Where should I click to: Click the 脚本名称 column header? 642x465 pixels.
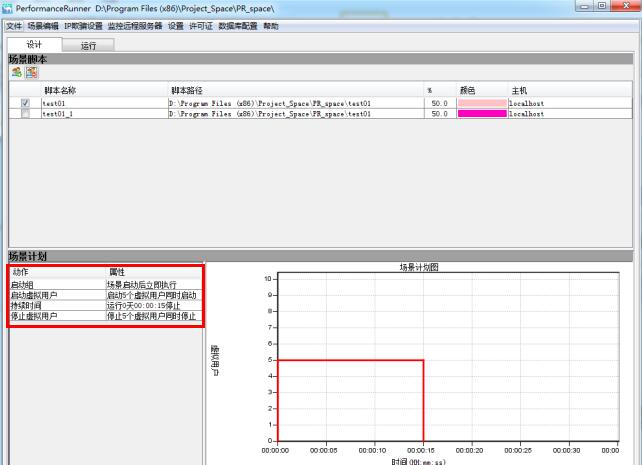[60, 90]
